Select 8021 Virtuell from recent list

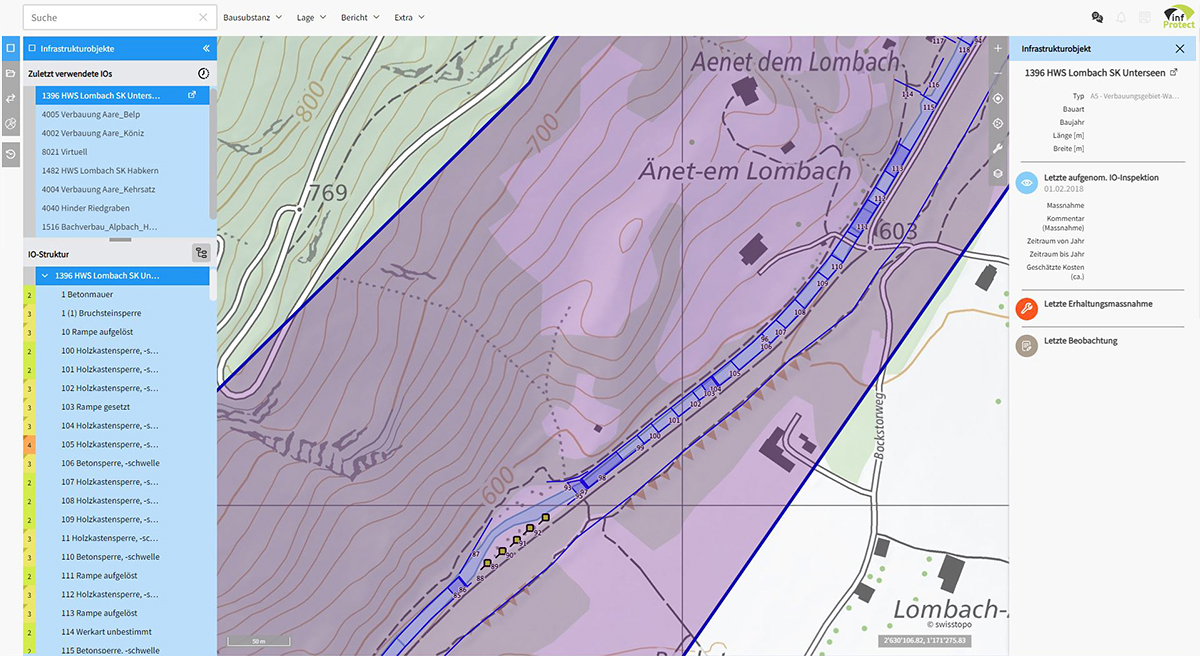(x=122, y=152)
